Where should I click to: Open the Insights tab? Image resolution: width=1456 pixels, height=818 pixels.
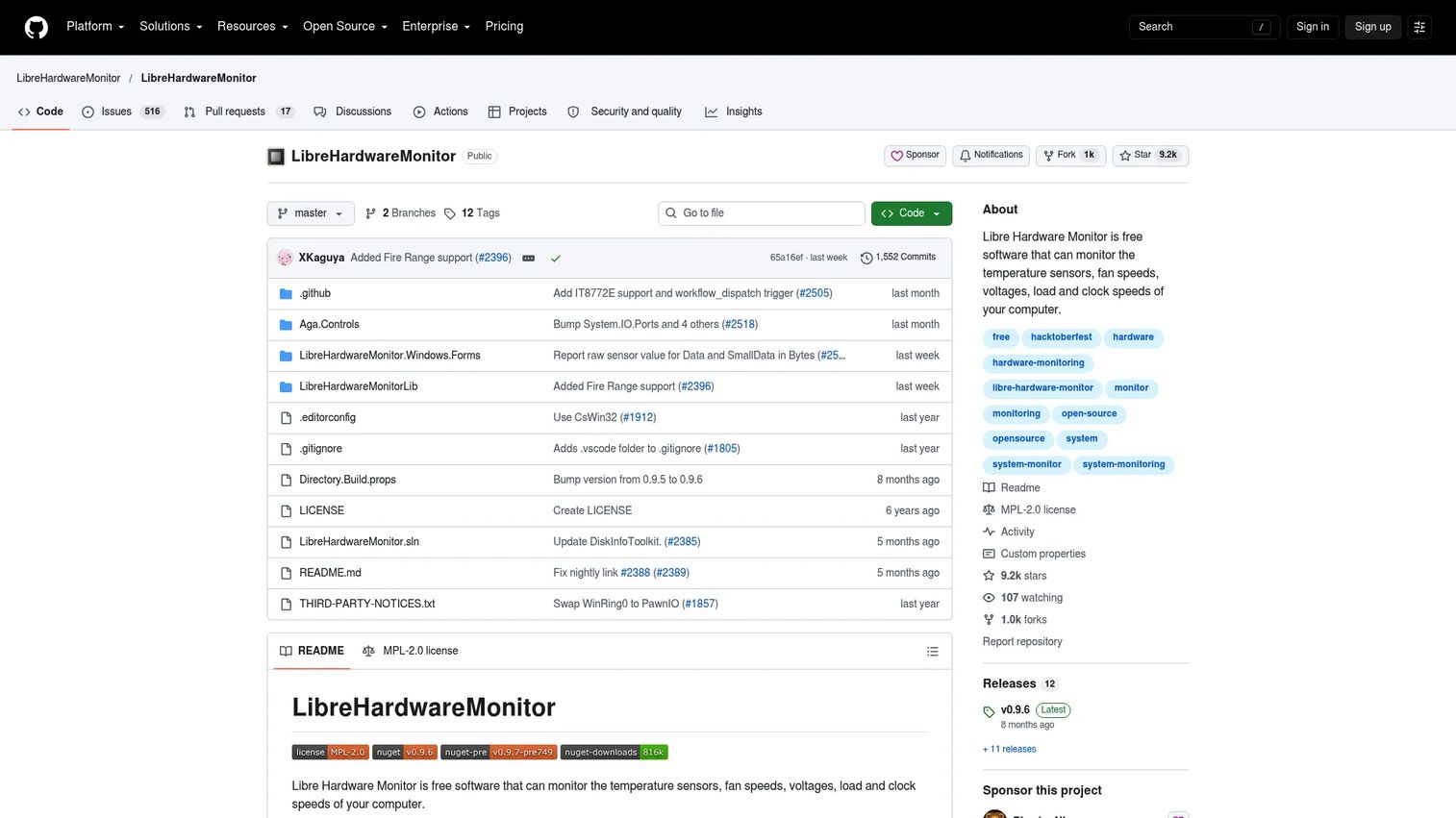pos(734,112)
